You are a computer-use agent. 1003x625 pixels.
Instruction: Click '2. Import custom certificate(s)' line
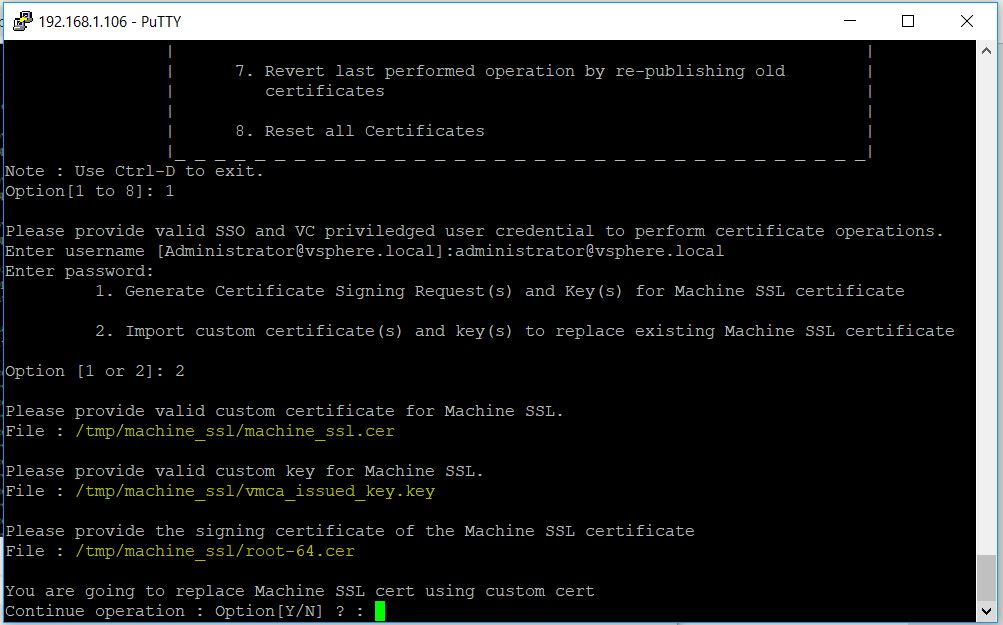[x=525, y=331]
